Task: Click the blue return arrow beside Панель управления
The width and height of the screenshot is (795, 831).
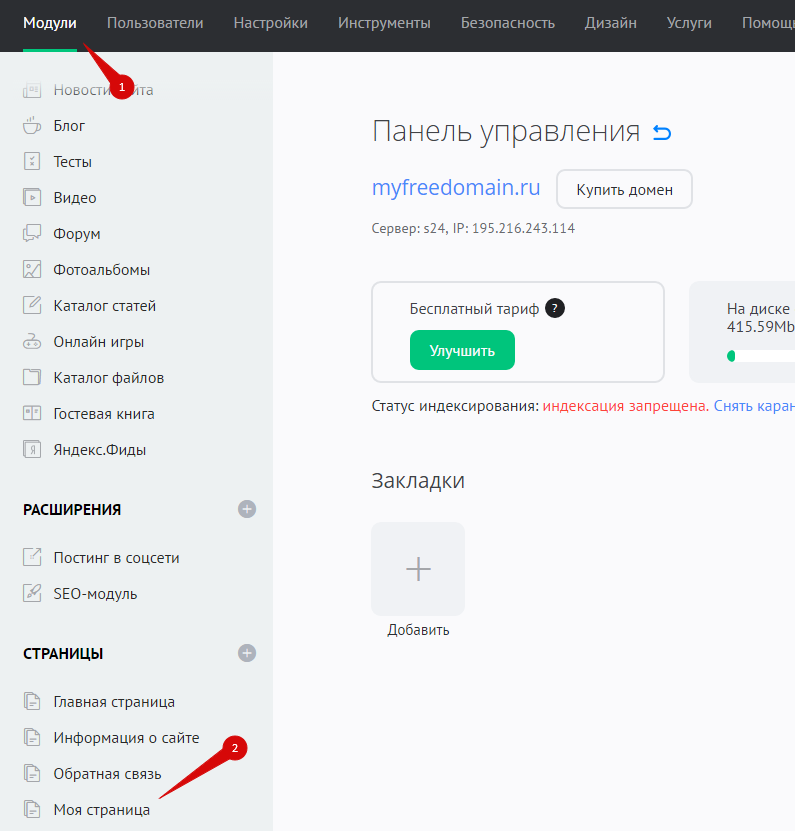Action: [662, 132]
